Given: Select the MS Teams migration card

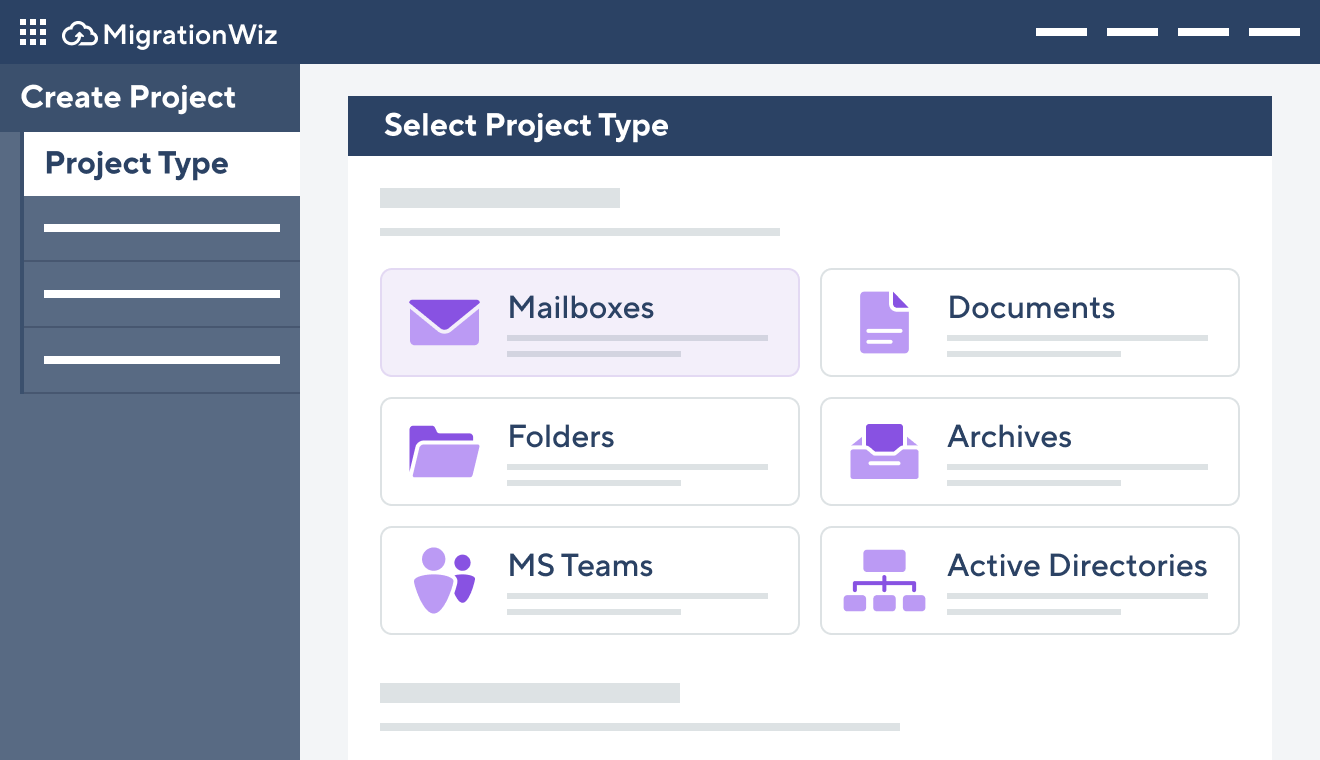Looking at the screenshot, I should [x=589, y=580].
